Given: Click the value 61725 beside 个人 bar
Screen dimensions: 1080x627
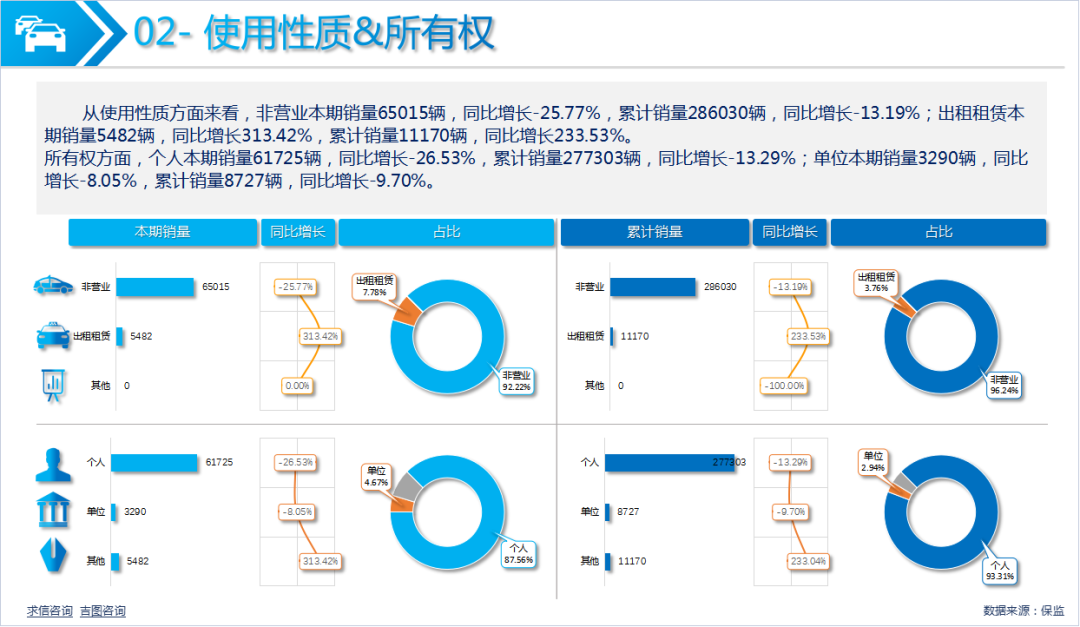Looking at the screenshot, I should click(x=219, y=462).
